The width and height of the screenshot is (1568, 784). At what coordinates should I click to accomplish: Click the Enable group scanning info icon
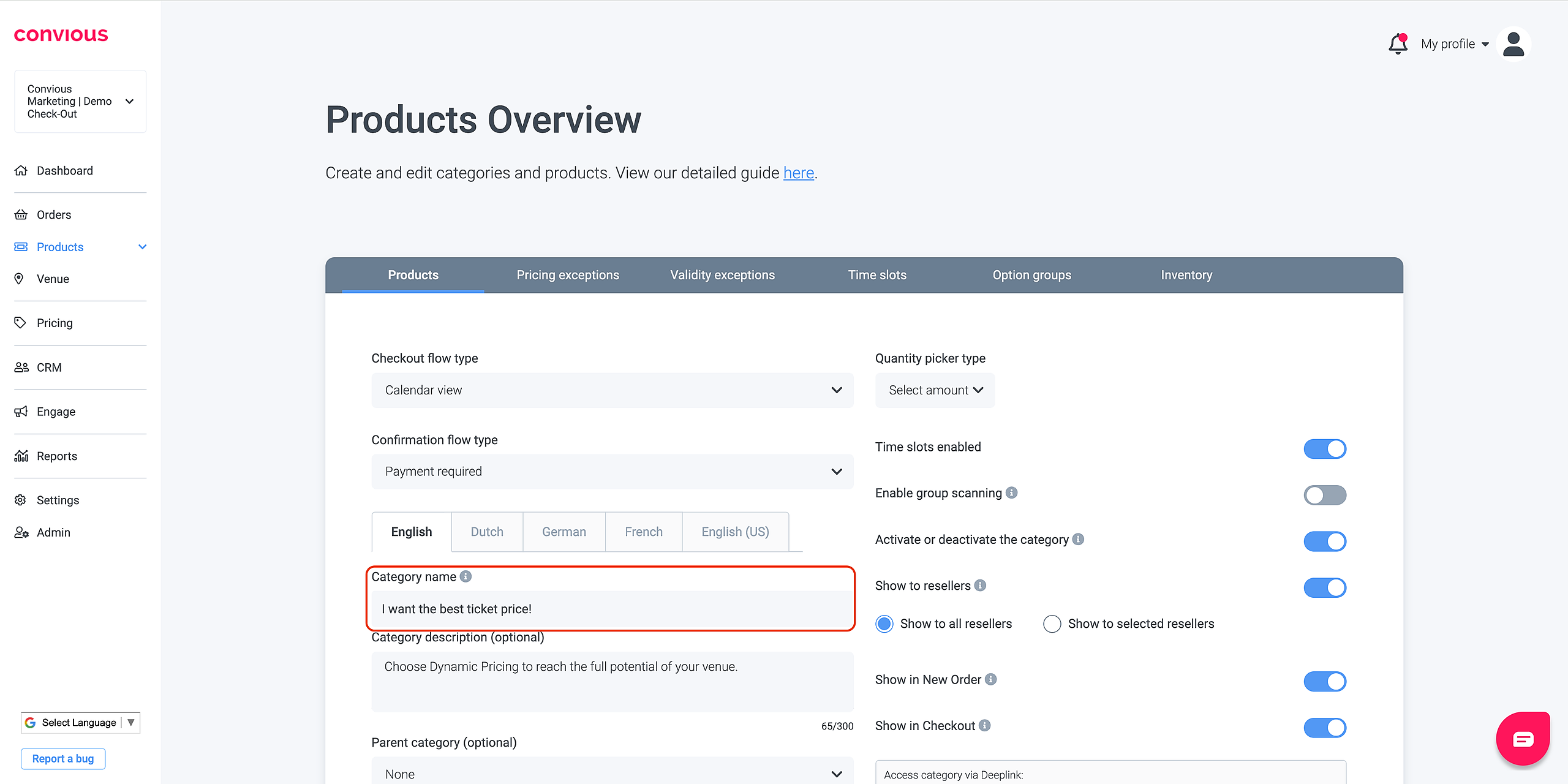(x=1012, y=492)
